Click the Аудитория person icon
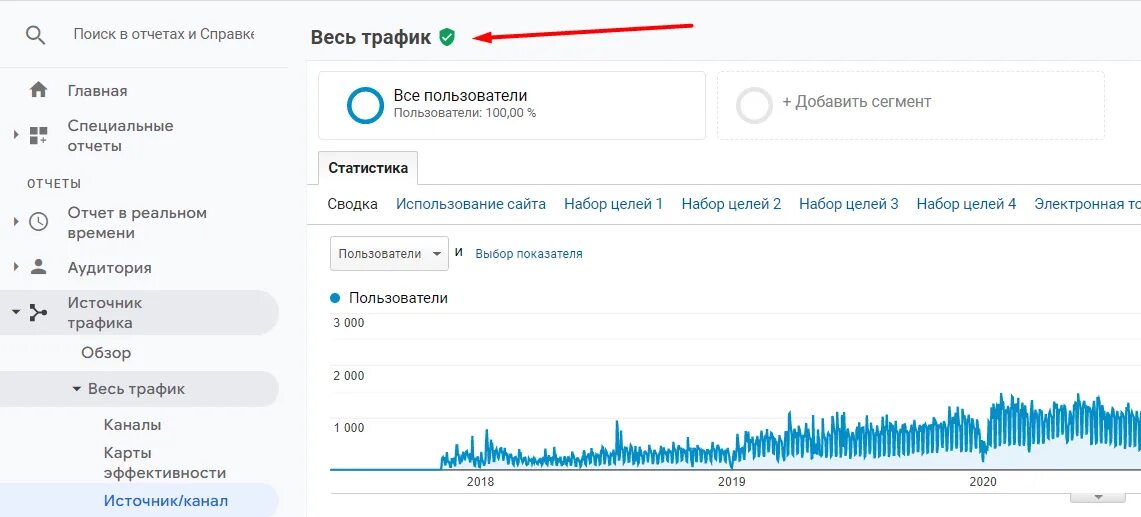Viewport: 1141px width, 517px height. [x=38, y=267]
